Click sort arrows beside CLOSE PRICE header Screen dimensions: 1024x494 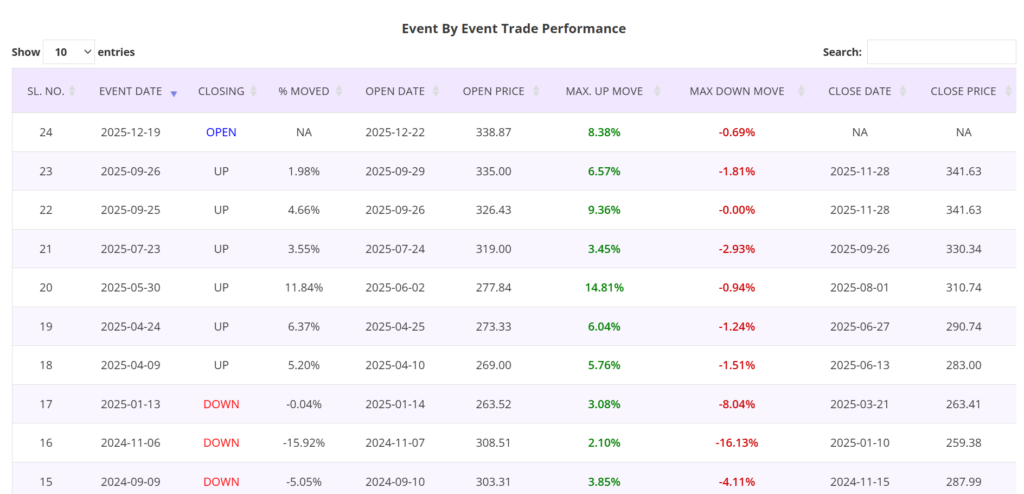[x=1006, y=91]
